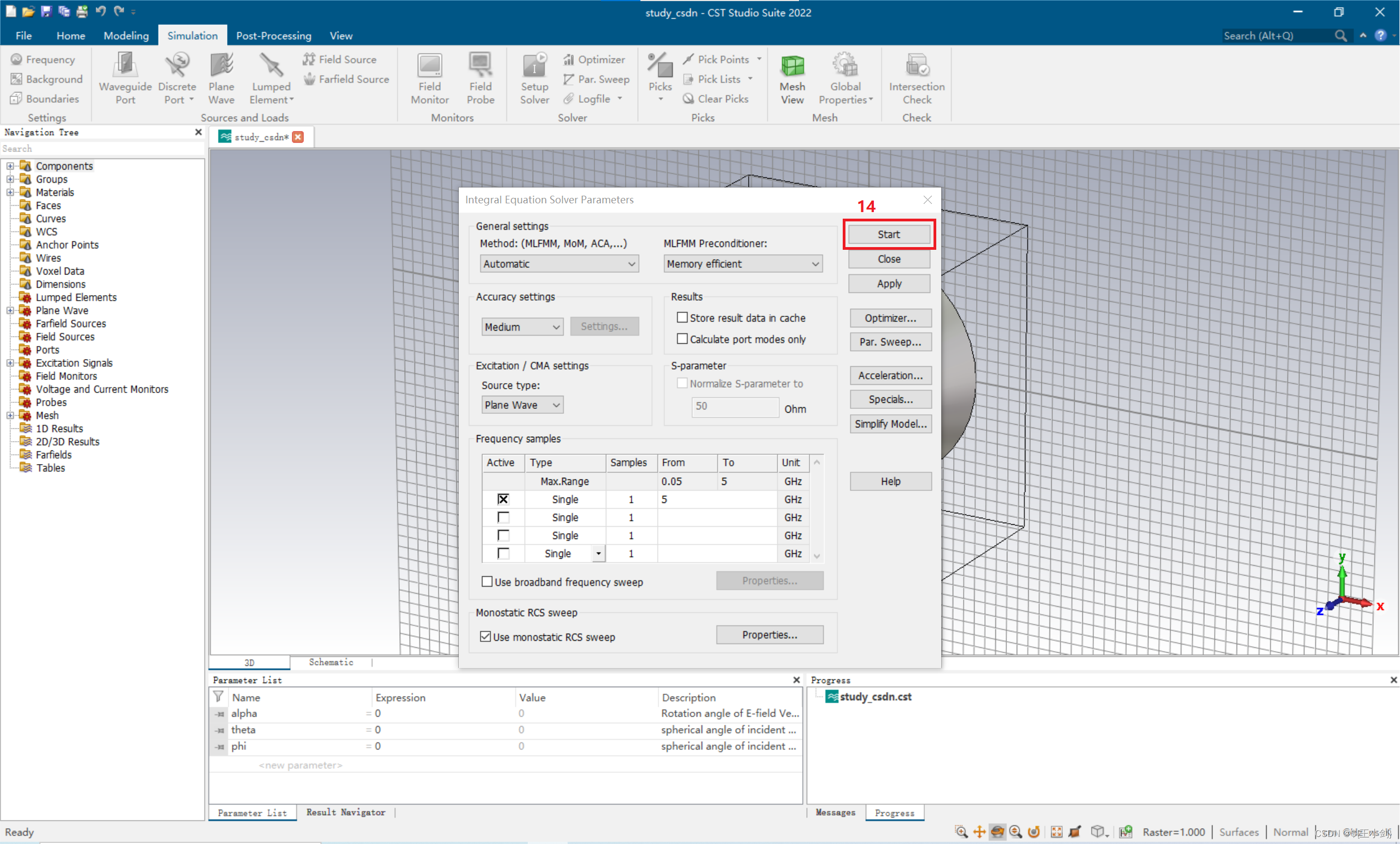Enable Use broadband frequency sweep
The image size is (1400, 844).
coord(487,582)
